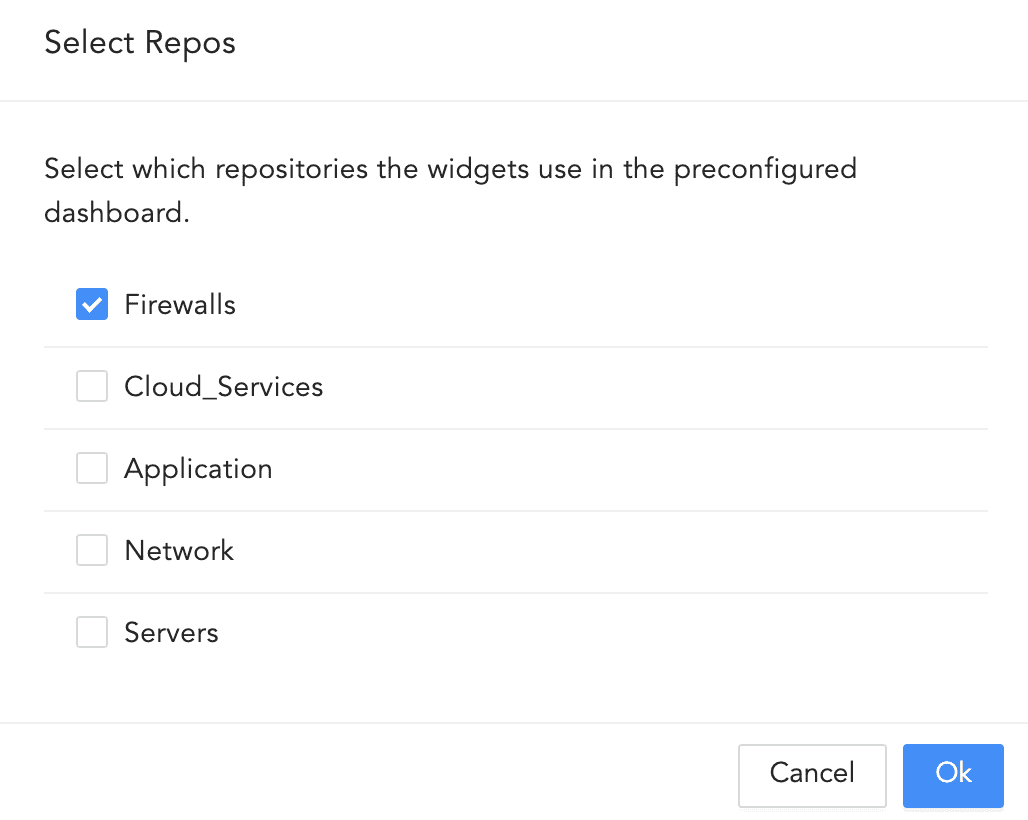The image size is (1028, 820).
Task: Select the blue checked Firewalls box
Action: tap(91, 304)
